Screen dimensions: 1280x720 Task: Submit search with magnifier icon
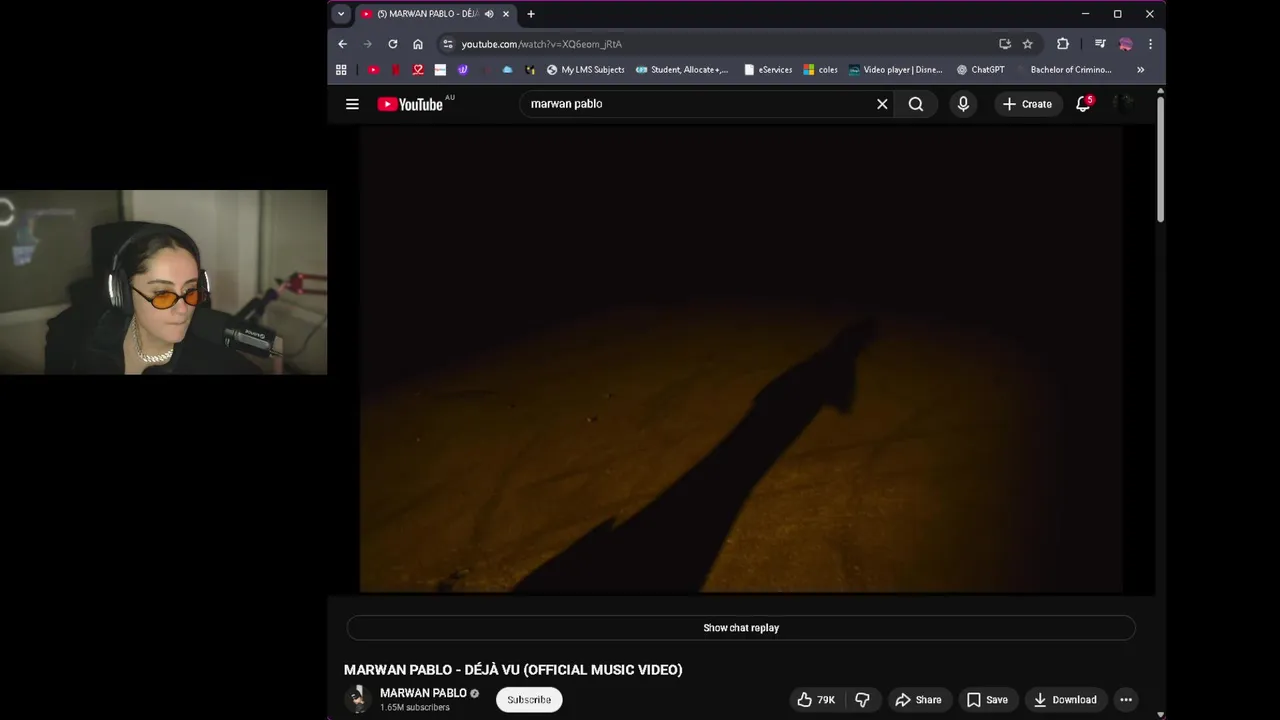(916, 104)
